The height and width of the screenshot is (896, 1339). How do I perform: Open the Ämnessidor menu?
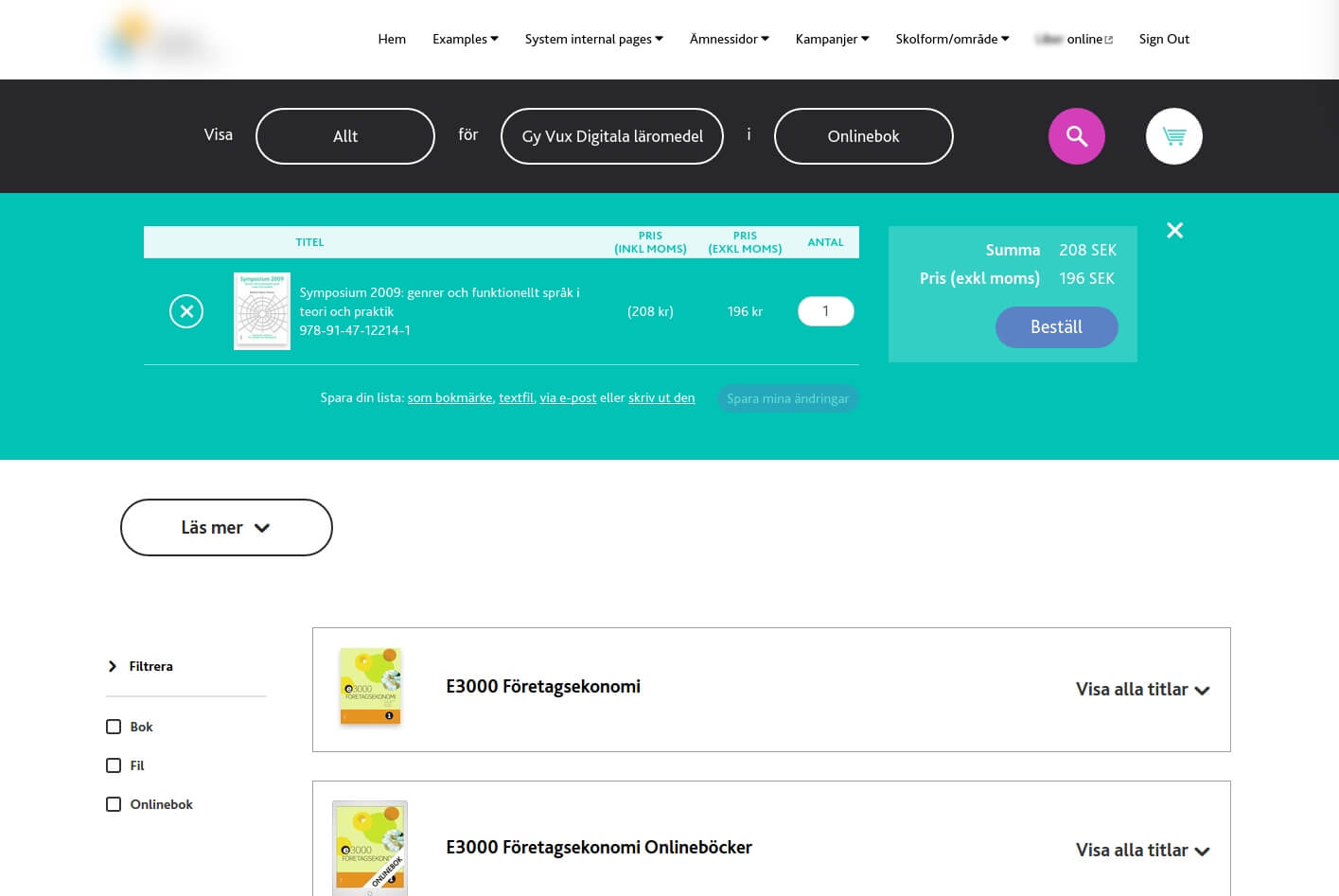[x=730, y=39]
